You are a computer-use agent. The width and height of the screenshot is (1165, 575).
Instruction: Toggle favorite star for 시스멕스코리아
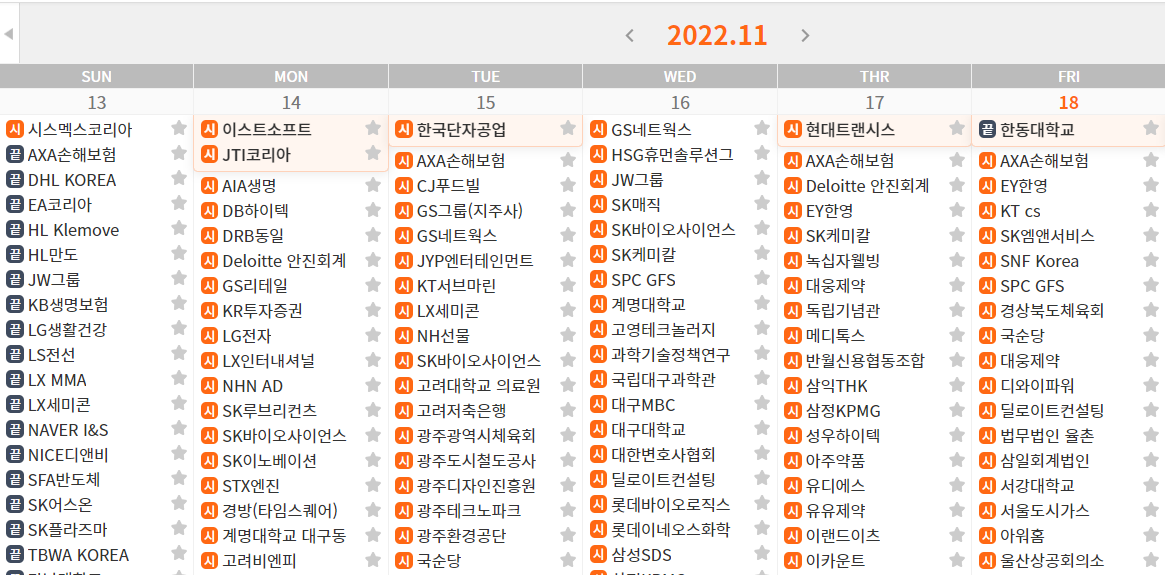tap(179, 128)
